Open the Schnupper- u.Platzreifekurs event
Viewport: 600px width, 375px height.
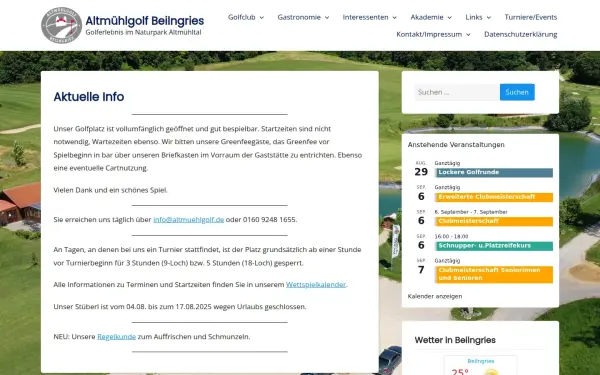(x=494, y=246)
